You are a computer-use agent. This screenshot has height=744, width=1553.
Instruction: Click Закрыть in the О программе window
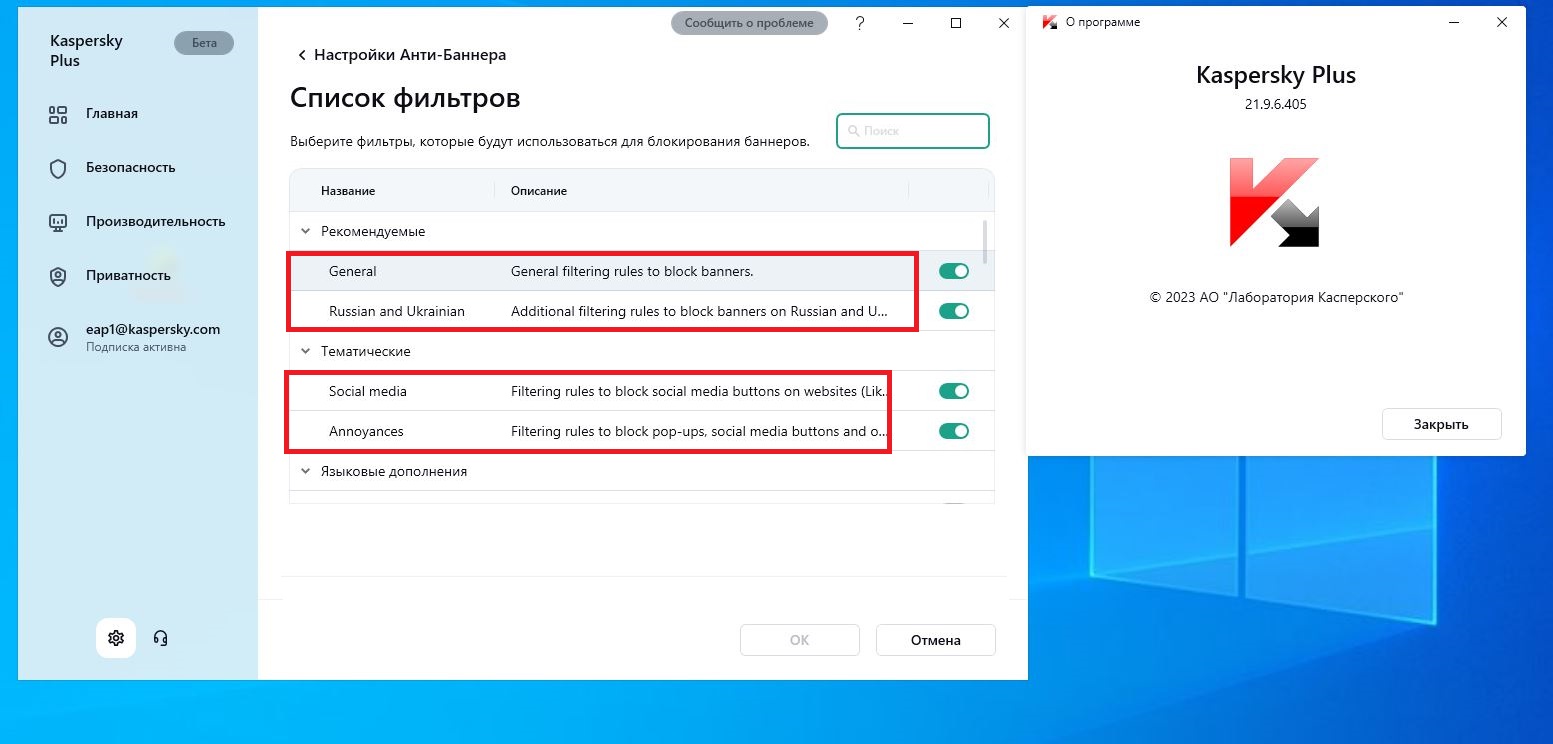[1441, 424]
